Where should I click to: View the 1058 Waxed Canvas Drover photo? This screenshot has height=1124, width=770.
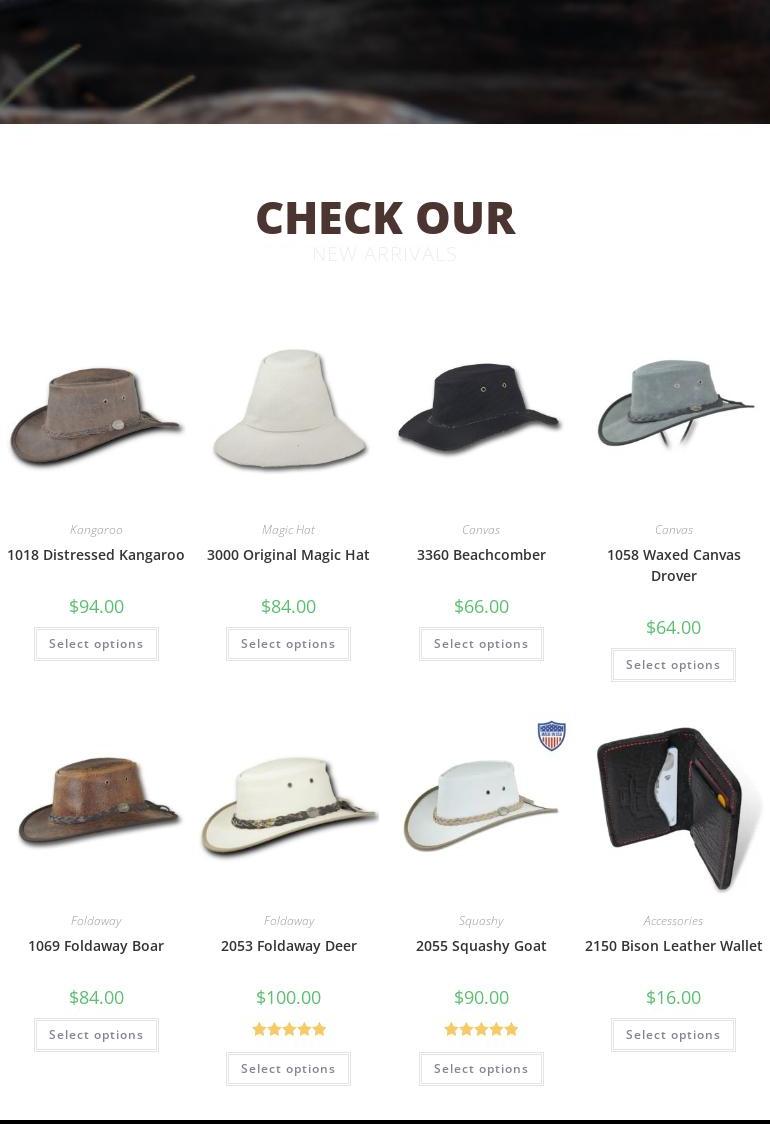(673, 404)
